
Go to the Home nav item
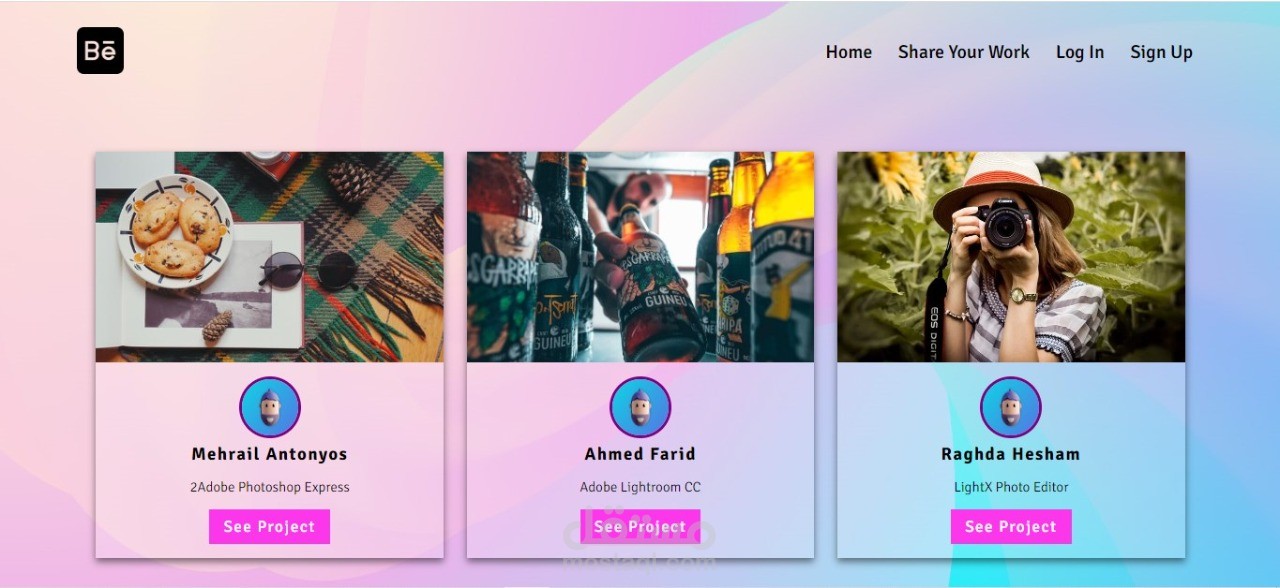[x=849, y=52]
